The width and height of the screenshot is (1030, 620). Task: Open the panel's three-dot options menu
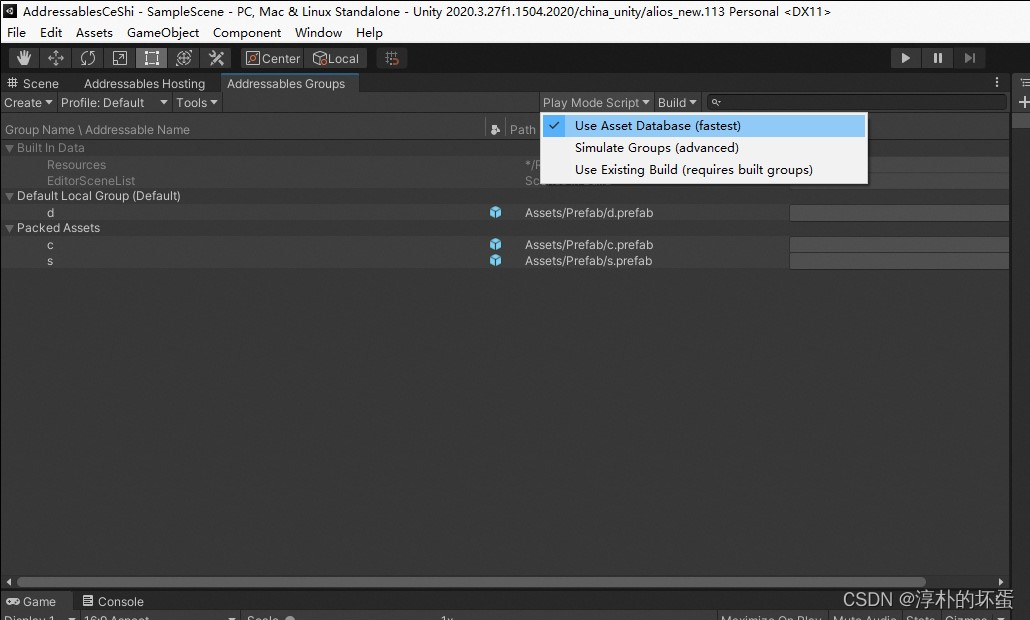pos(996,82)
